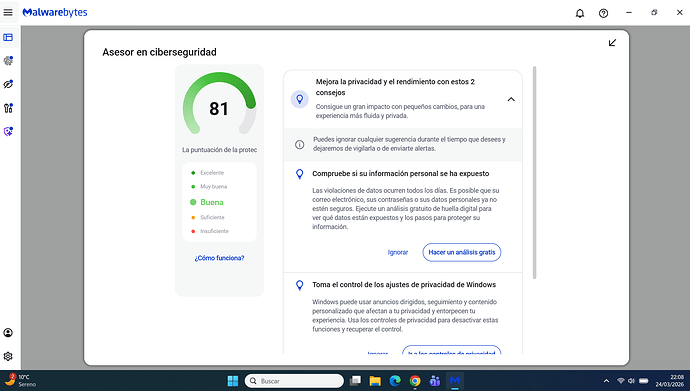Open the weather widget showing 10°C

pos(20,380)
